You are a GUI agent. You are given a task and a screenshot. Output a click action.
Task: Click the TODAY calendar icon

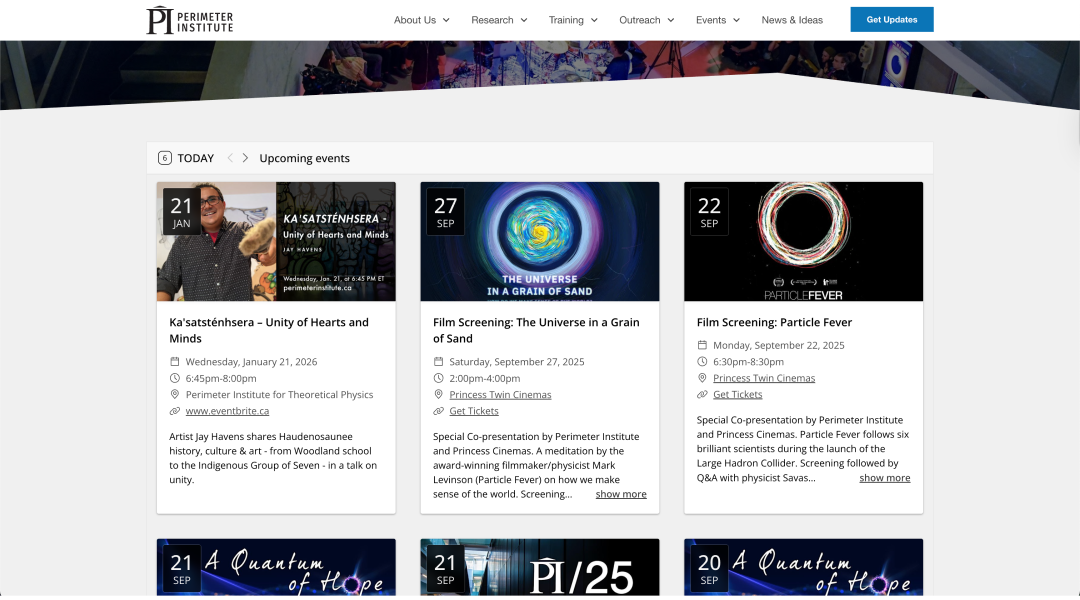(165, 158)
